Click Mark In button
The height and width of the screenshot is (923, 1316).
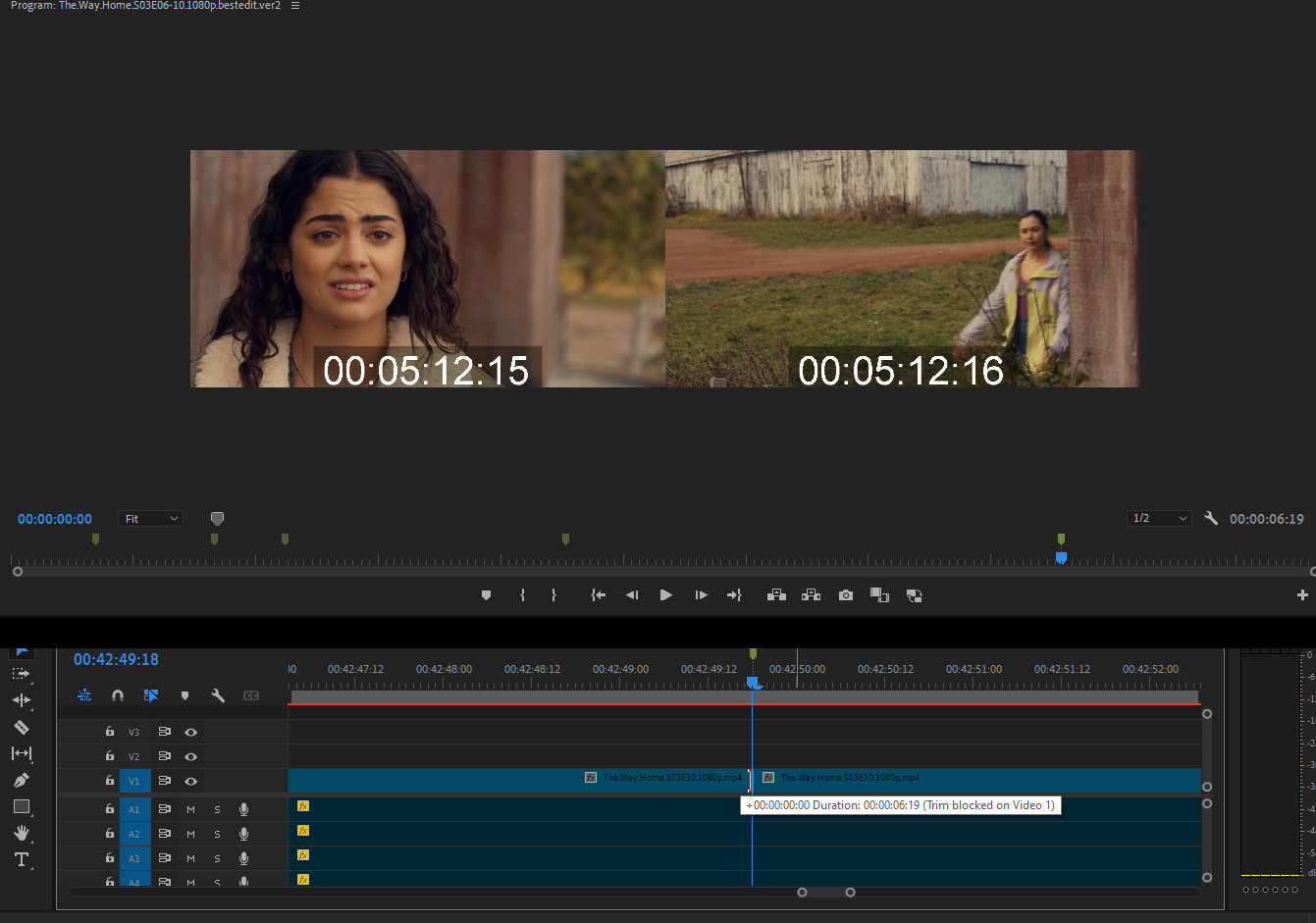point(522,595)
